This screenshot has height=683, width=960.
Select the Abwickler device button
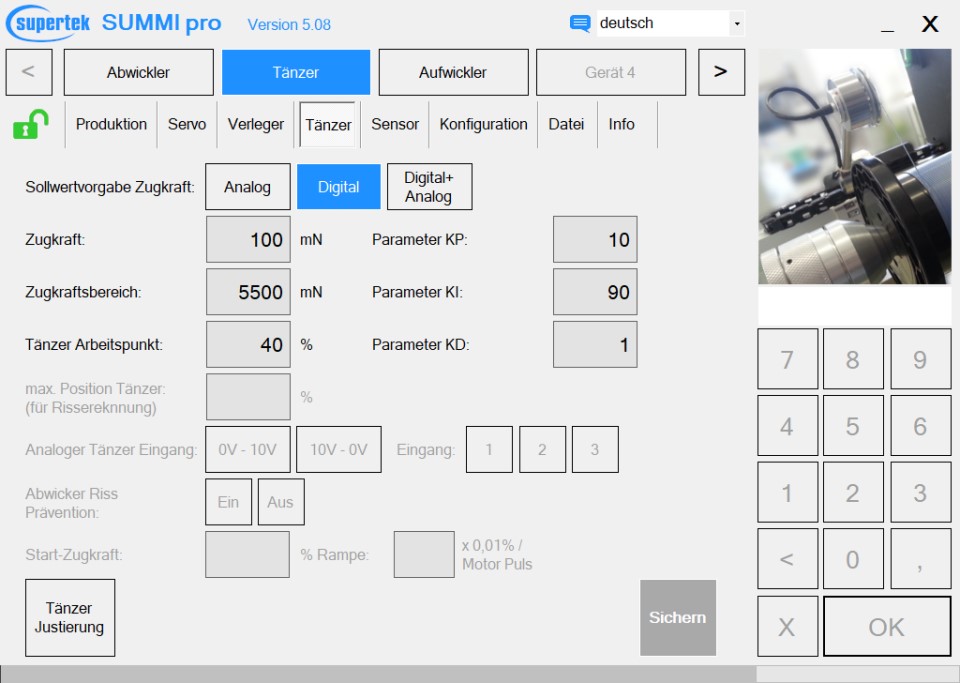pos(138,72)
